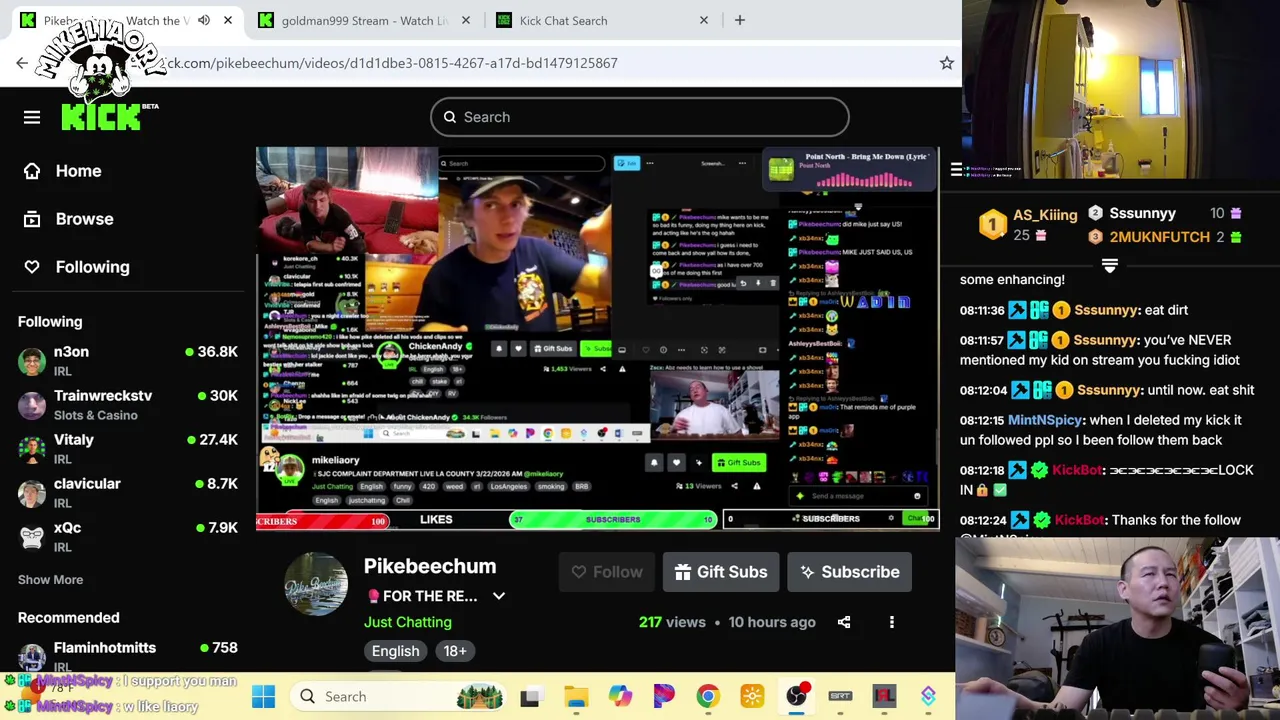Open Vitaly channel in sidebar
This screenshot has height=720, width=1280.
(127, 449)
